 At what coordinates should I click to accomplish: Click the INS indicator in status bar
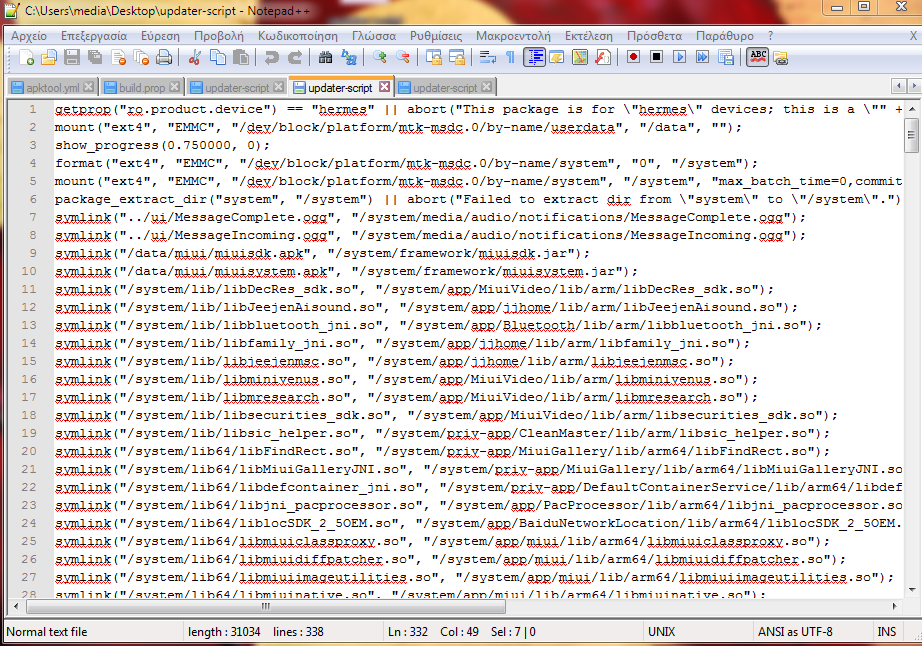pos(886,632)
